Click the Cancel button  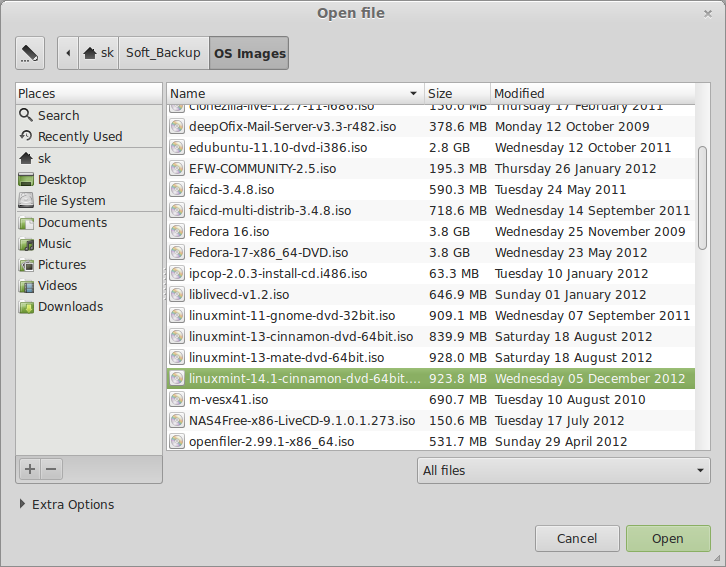[x=577, y=538]
